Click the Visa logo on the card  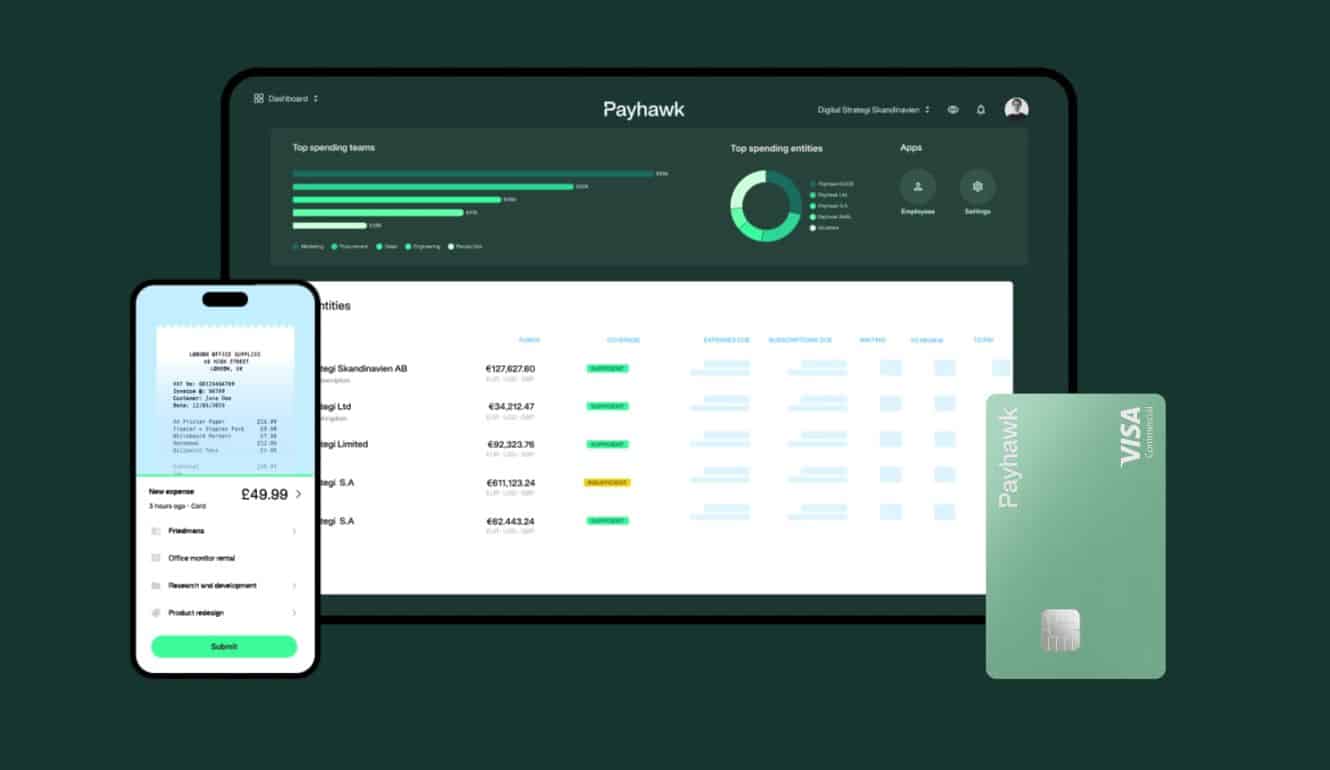click(x=1130, y=436)
